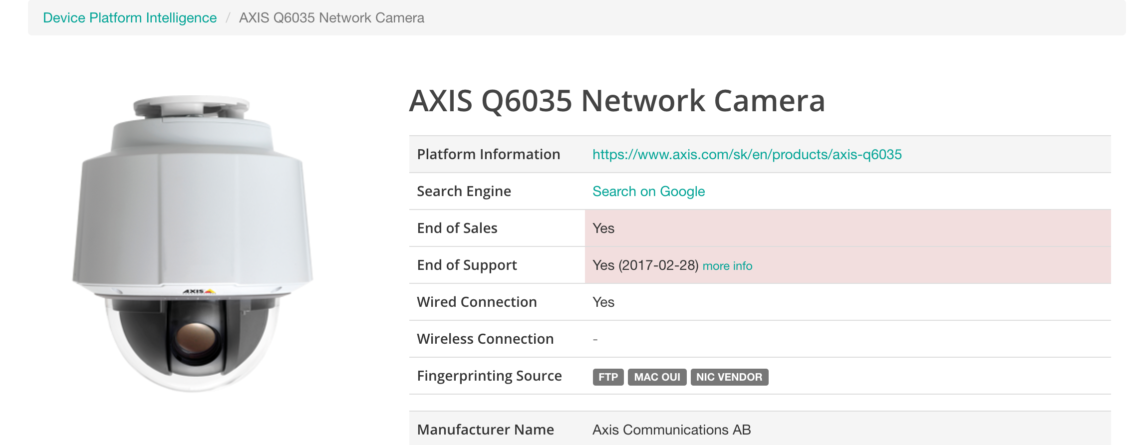This screenshot has width=1140, height=445.
Task: Open the more info link for End of Support
Action: 727,266
